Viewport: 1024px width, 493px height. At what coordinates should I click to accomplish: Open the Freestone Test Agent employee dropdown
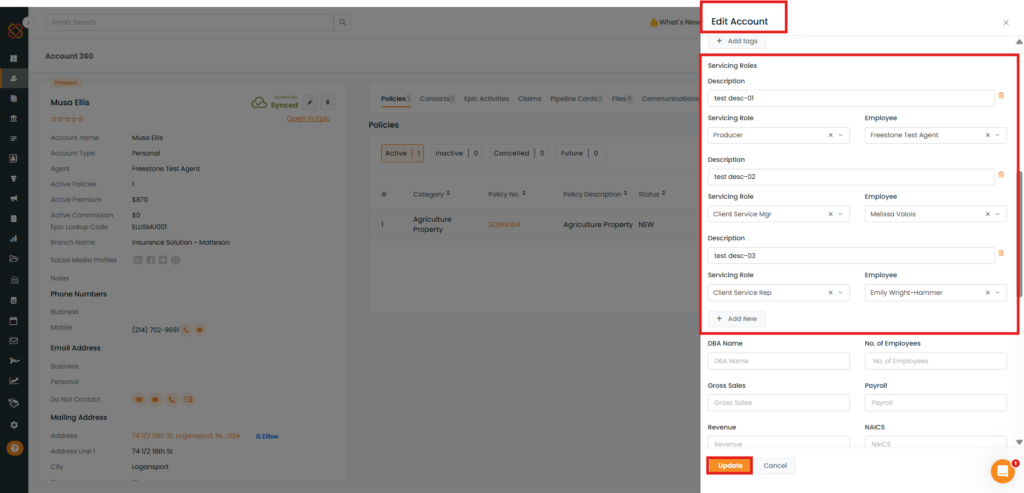999,135
